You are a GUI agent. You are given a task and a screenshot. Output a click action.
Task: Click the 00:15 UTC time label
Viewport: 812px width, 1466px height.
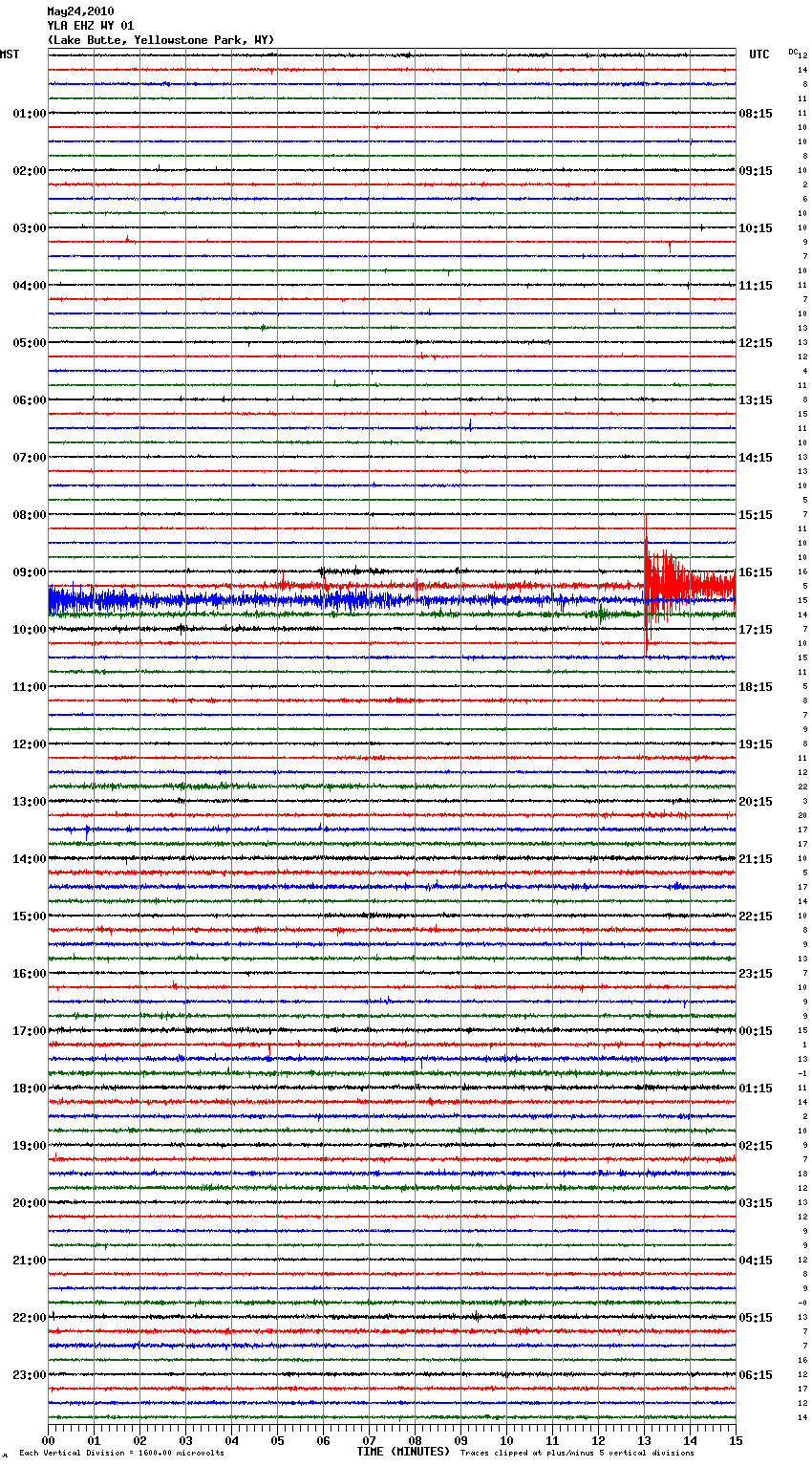756,1031
